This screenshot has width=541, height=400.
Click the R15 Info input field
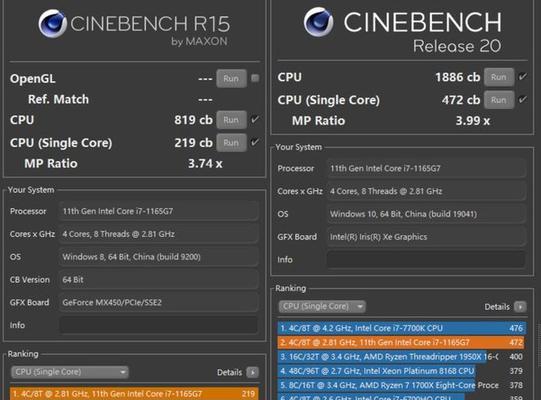coord(159,325)
